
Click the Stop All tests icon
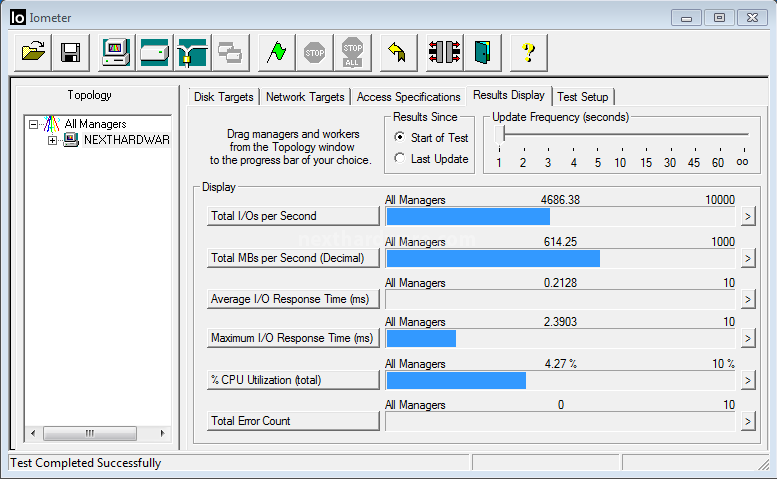click(353, 53)
